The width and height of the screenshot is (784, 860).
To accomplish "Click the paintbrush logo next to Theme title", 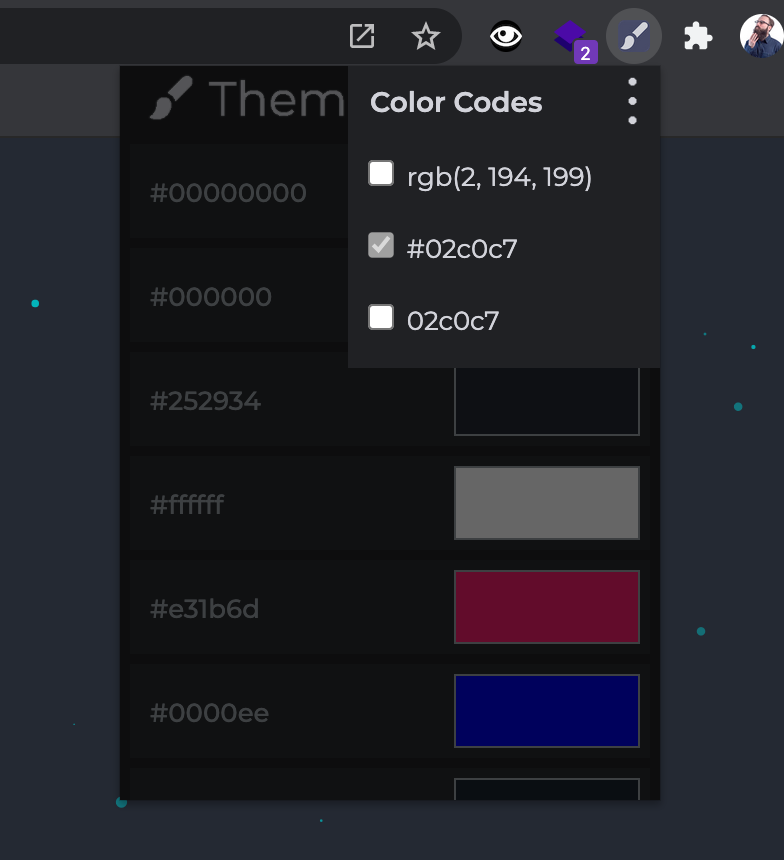I will pyautogui.click(x=171, y=98).
